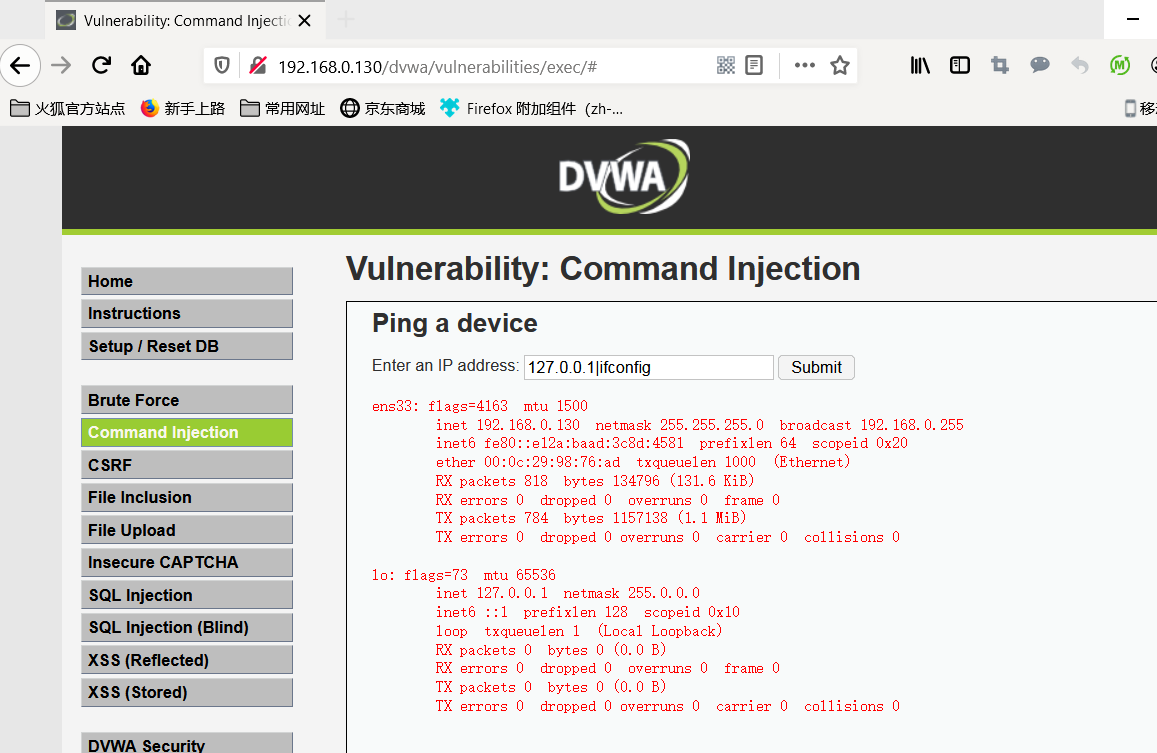This screenshot has height=753, width=1157.
Task: Open the tracking protection shield icon
Action: pyautogui.click(x=221, y=66)
